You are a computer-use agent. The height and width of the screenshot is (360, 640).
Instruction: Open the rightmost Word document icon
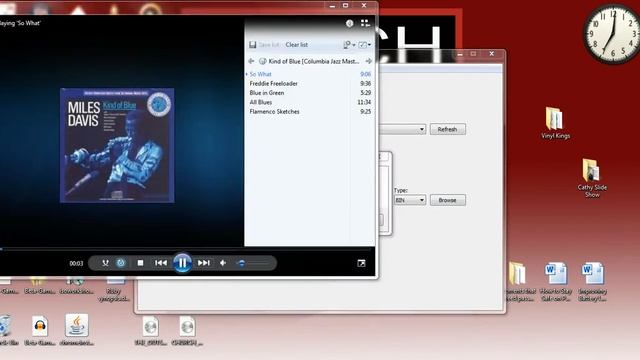click(592, 282)
